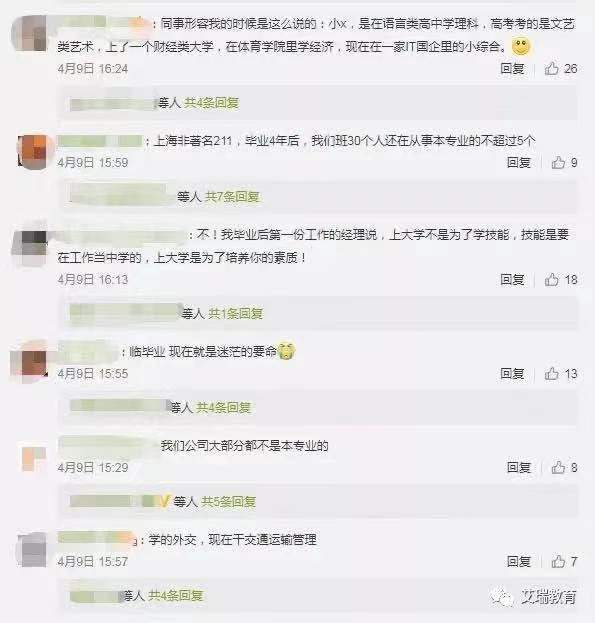Expand the 共7条回复 replies
Image resolution: width=595 pixels, height=623 pixels.
coord(232,197)
